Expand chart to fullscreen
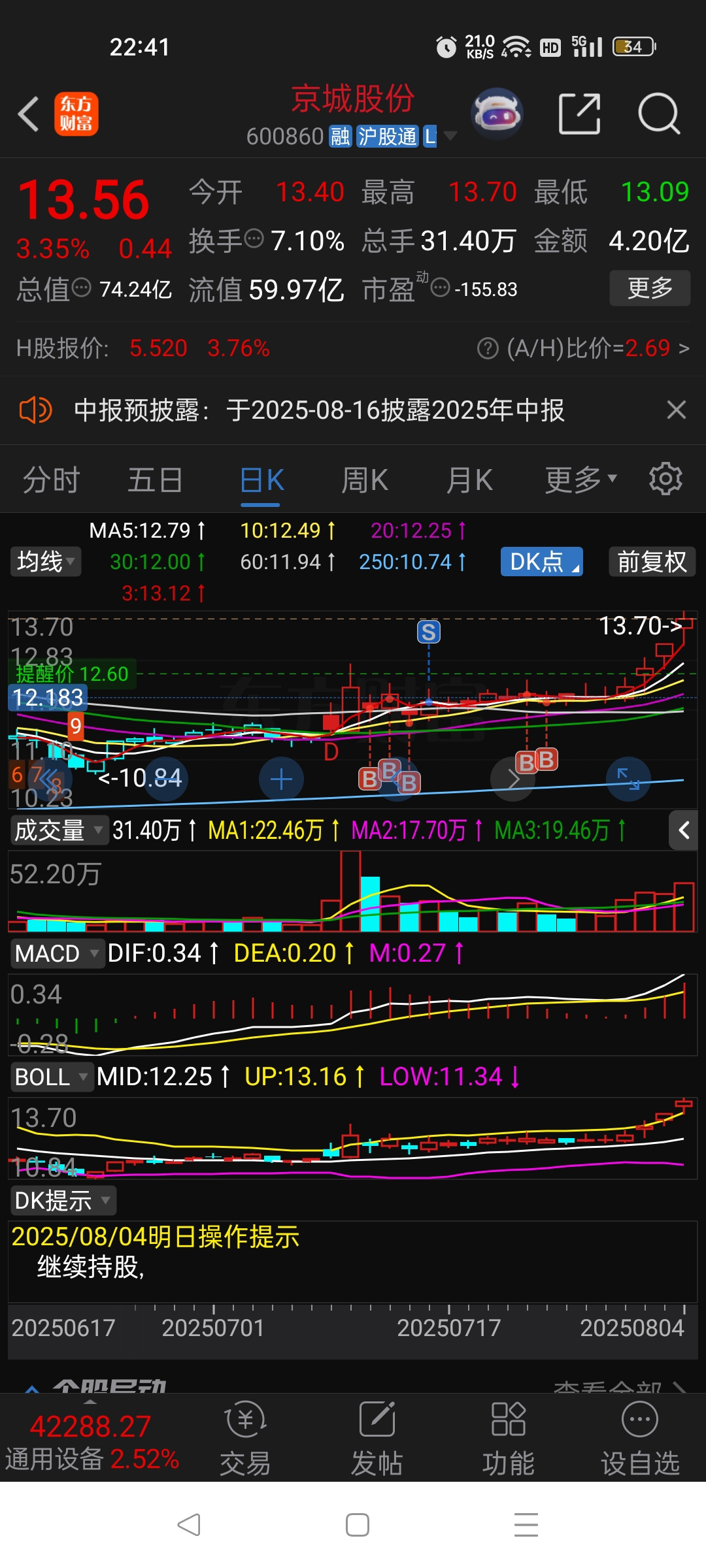The height and width of the screenshot is (1568, 706). coord(628,779)
